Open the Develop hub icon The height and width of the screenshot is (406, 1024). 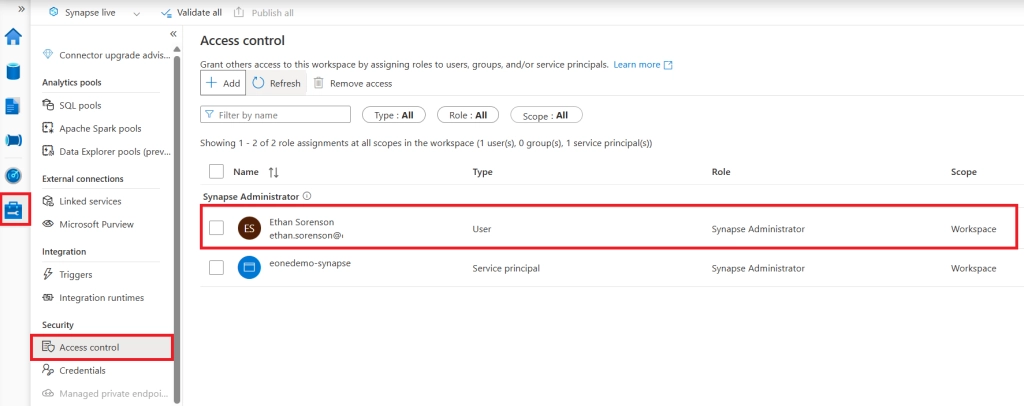pos(14,106)
